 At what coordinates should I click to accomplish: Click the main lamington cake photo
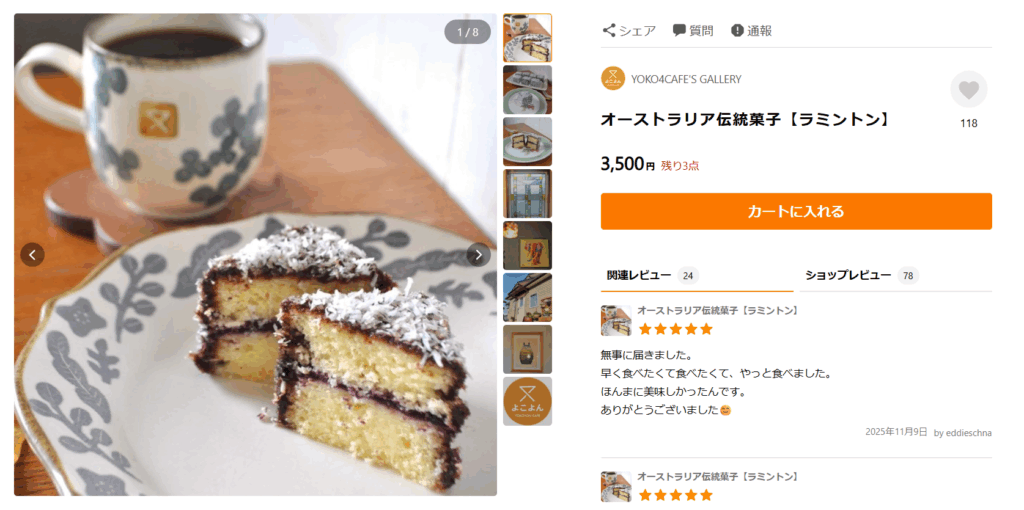click(255, 300)
